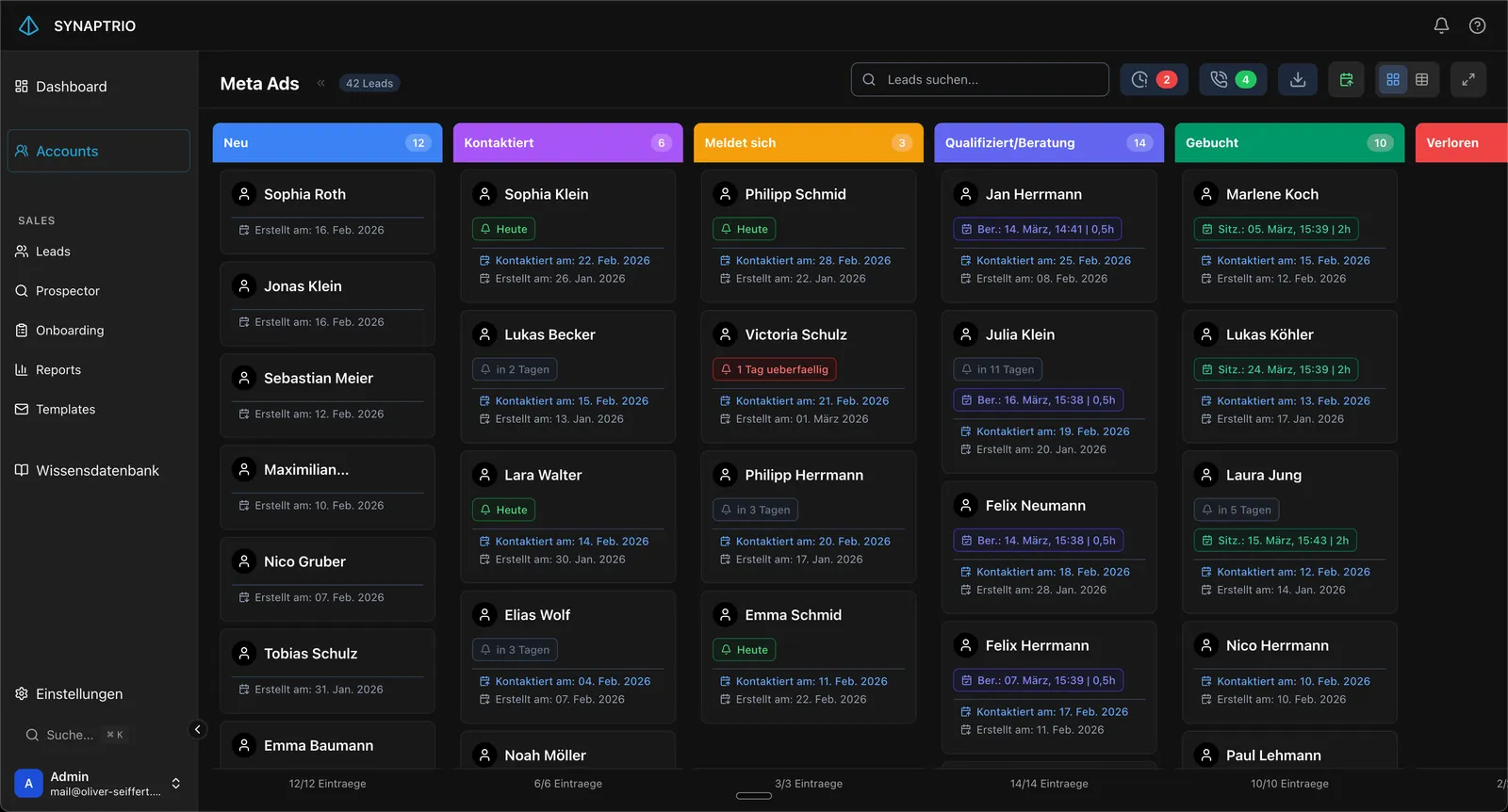Click magnifier icon in Leads suchen field
This screenshot has height=812, width=1508.
tap(869, 80)
